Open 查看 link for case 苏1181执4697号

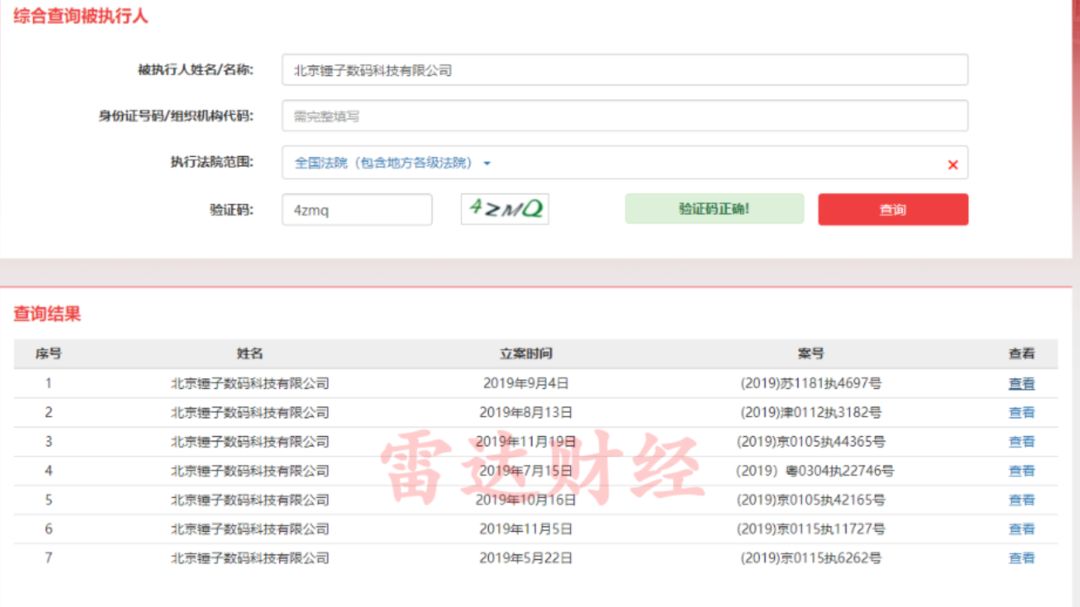(1021, 384)
